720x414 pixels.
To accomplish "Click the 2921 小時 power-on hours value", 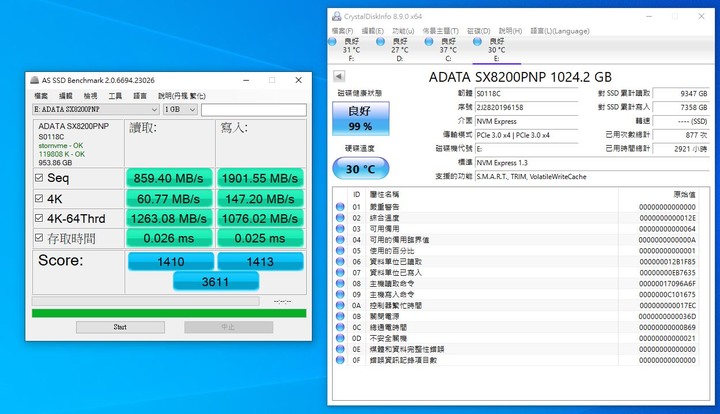I will [681, 149].
